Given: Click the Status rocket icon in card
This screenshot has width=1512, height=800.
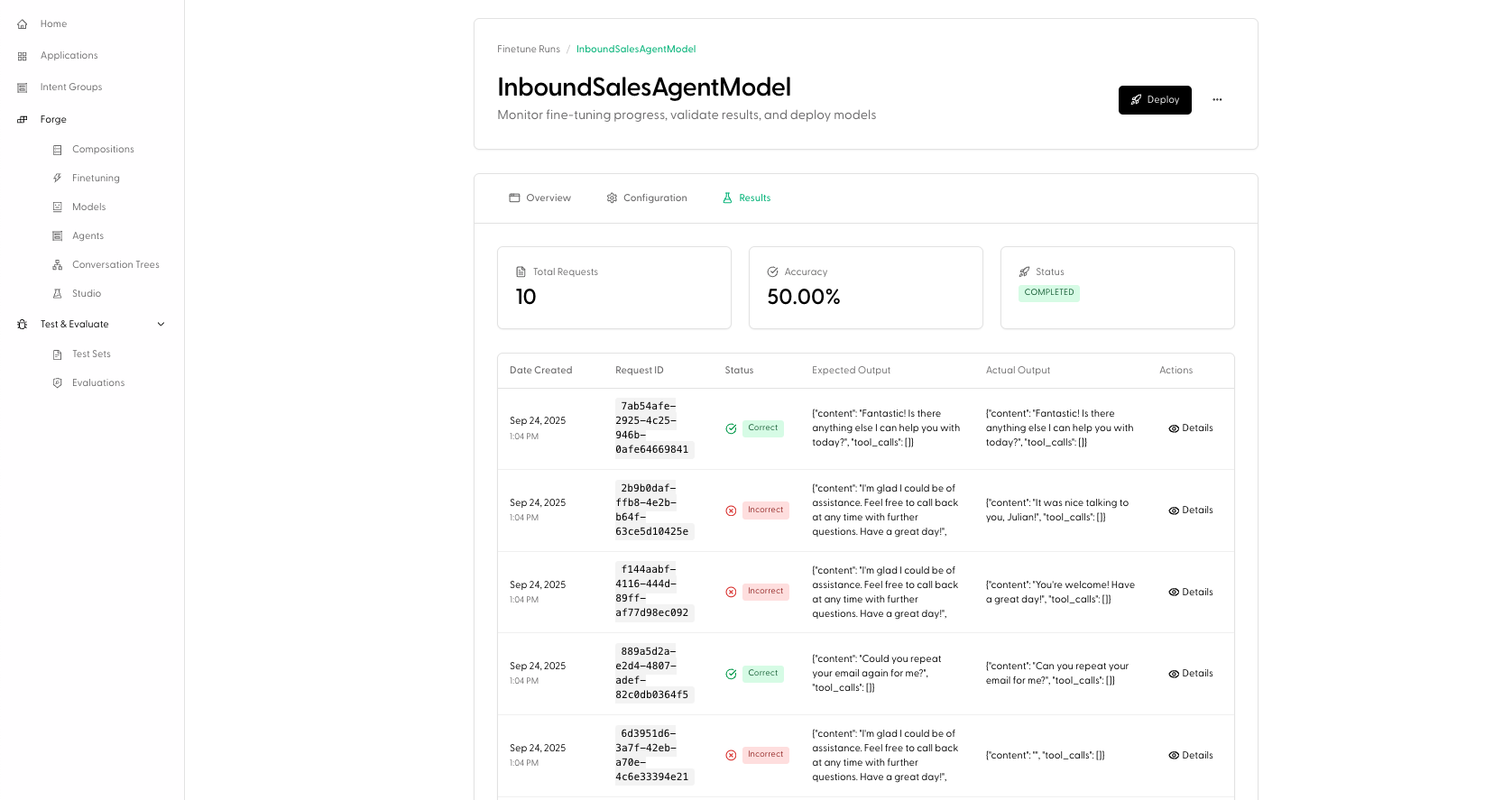Looking at the screenshot, I should (1024, 271).
